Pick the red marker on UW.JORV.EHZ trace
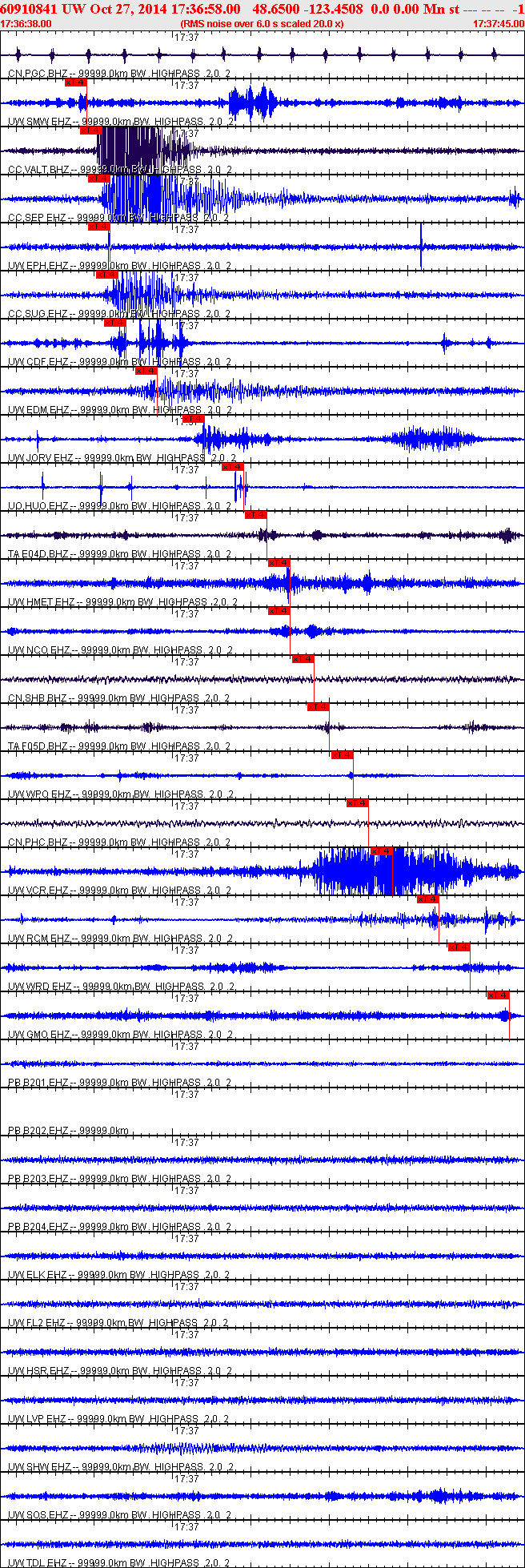This screenshot has height=1568, width=525. point(193,418)
